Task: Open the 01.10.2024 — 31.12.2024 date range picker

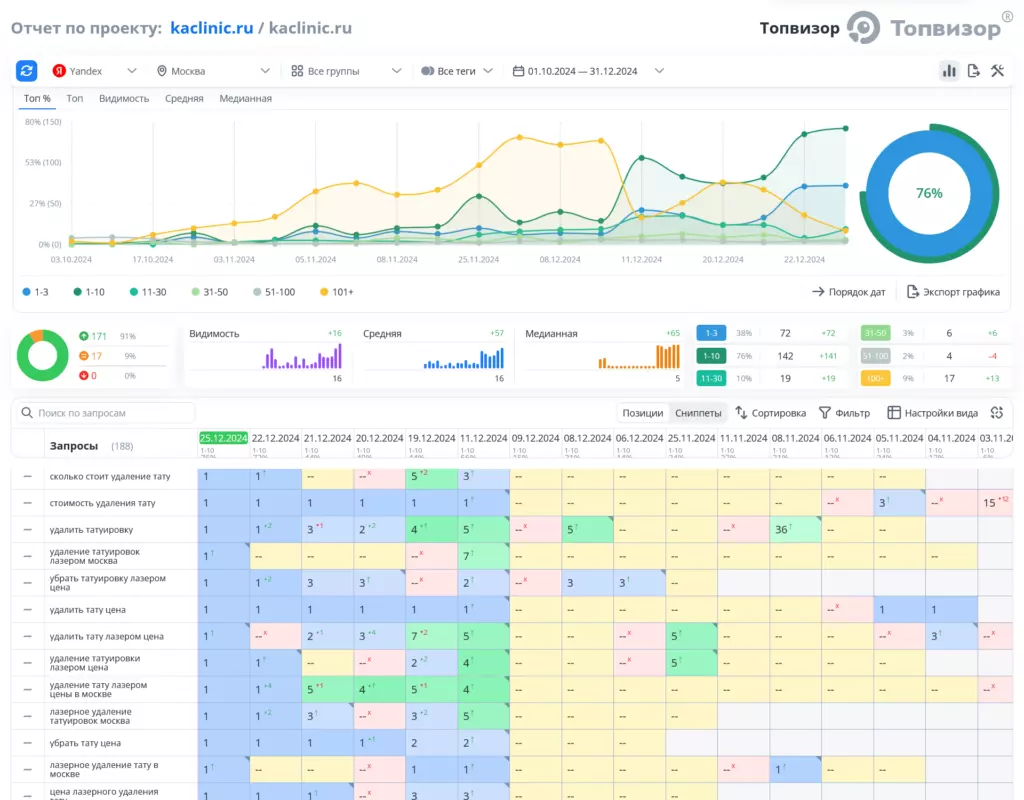Action: click(588, 71)
